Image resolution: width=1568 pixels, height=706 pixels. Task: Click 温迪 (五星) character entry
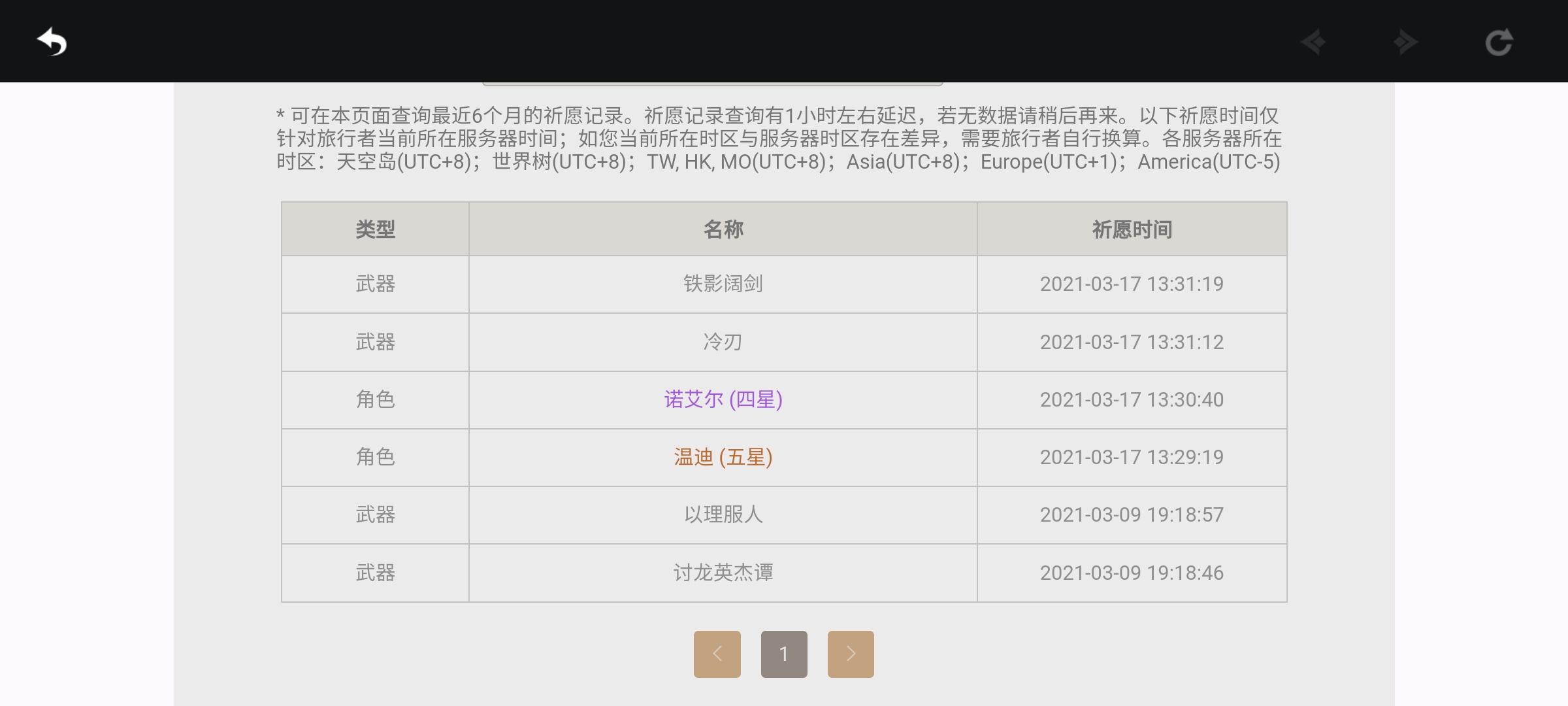click(723, 457)
